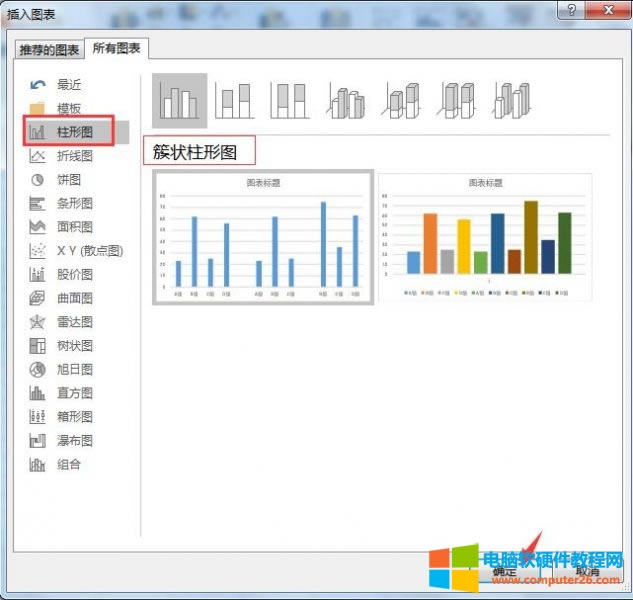The height and width of the screenshot is (600, 633).
Task: Click the 确定 button
Action: [504, 571]
